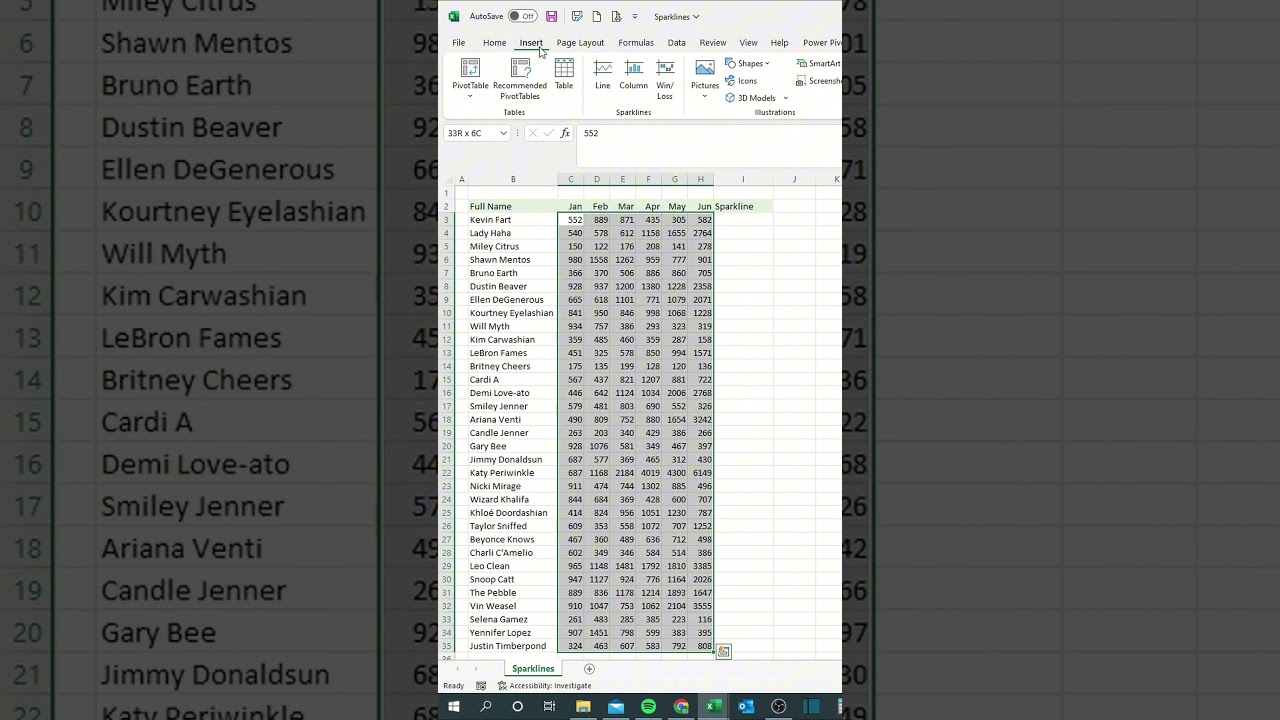This screenshot has width=1280, height=720.
Task: Select the Sparklines sheet tab
Action: coord(533,669)
